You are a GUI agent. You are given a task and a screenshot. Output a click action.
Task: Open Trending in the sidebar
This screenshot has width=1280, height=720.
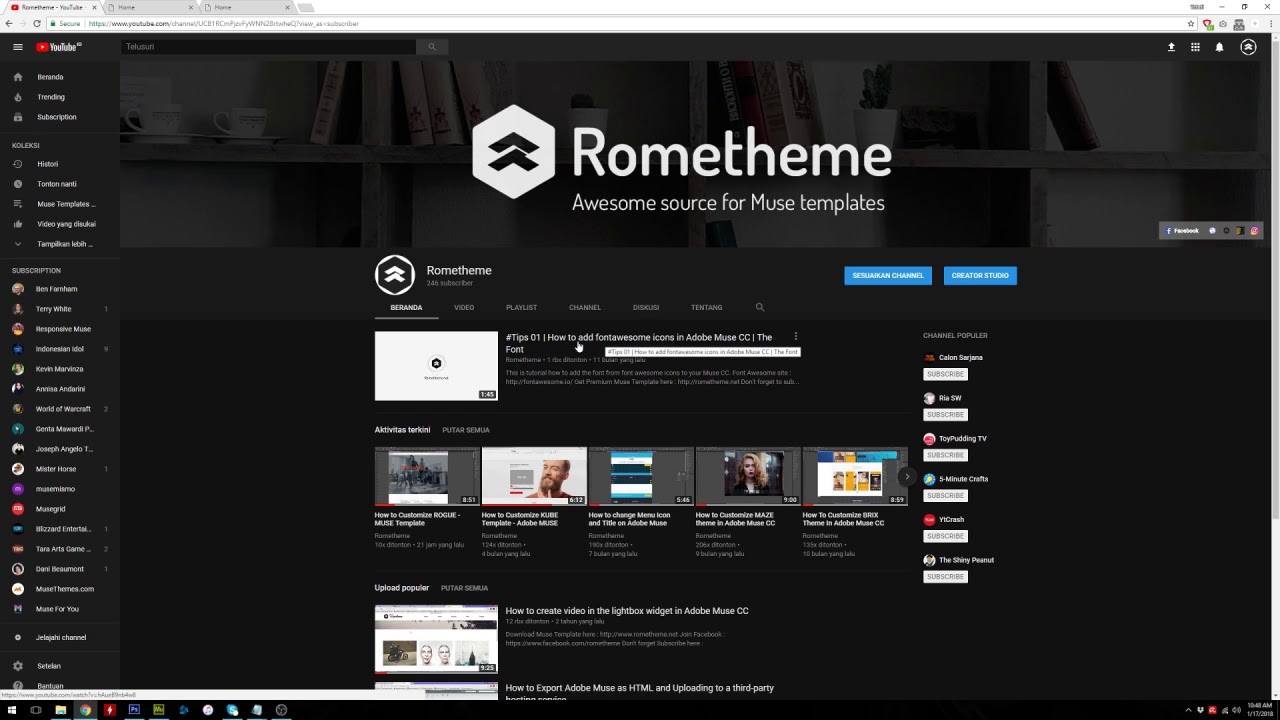tap(60, 97)
